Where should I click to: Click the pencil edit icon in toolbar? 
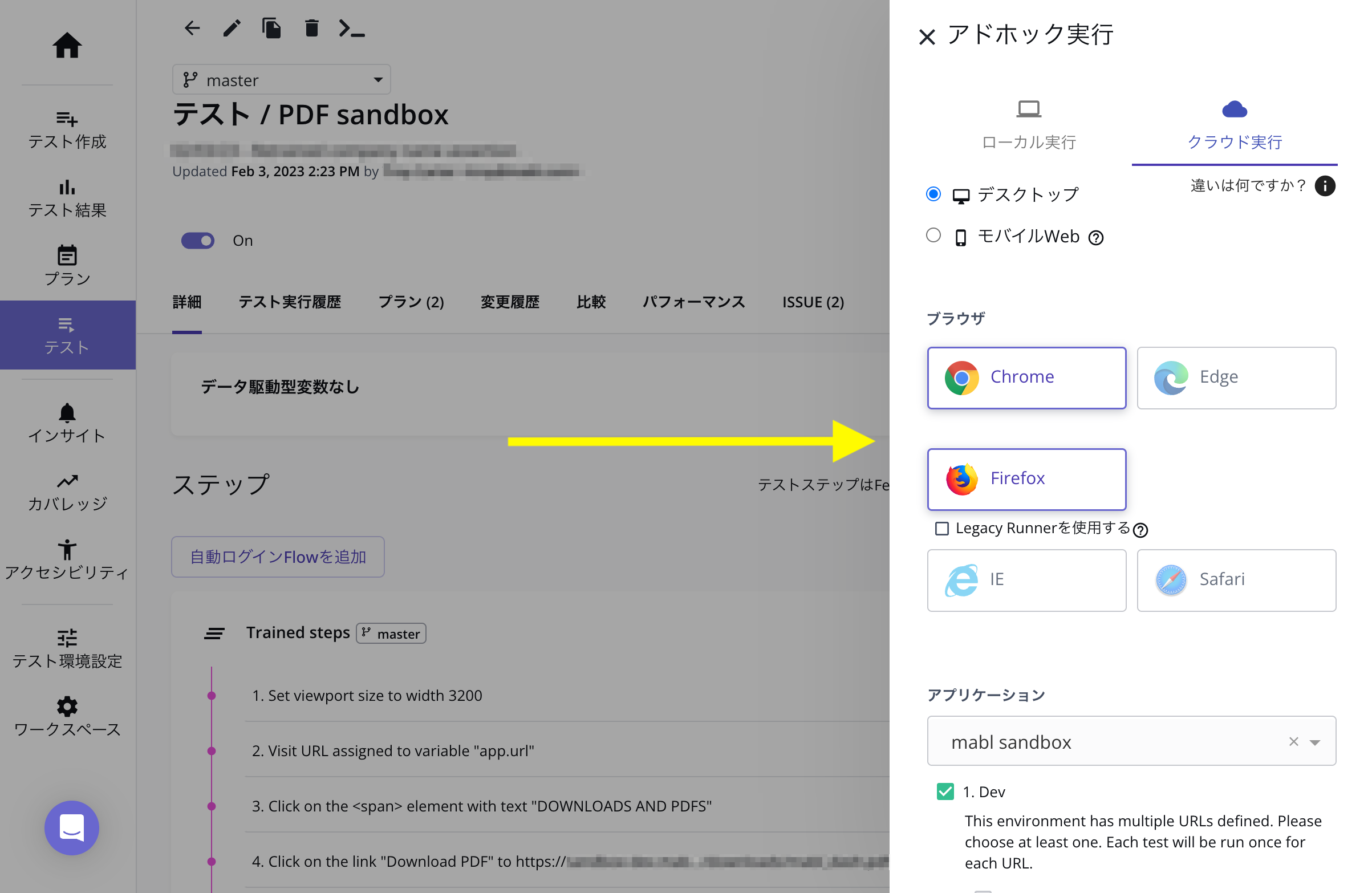tap(231, 29)
